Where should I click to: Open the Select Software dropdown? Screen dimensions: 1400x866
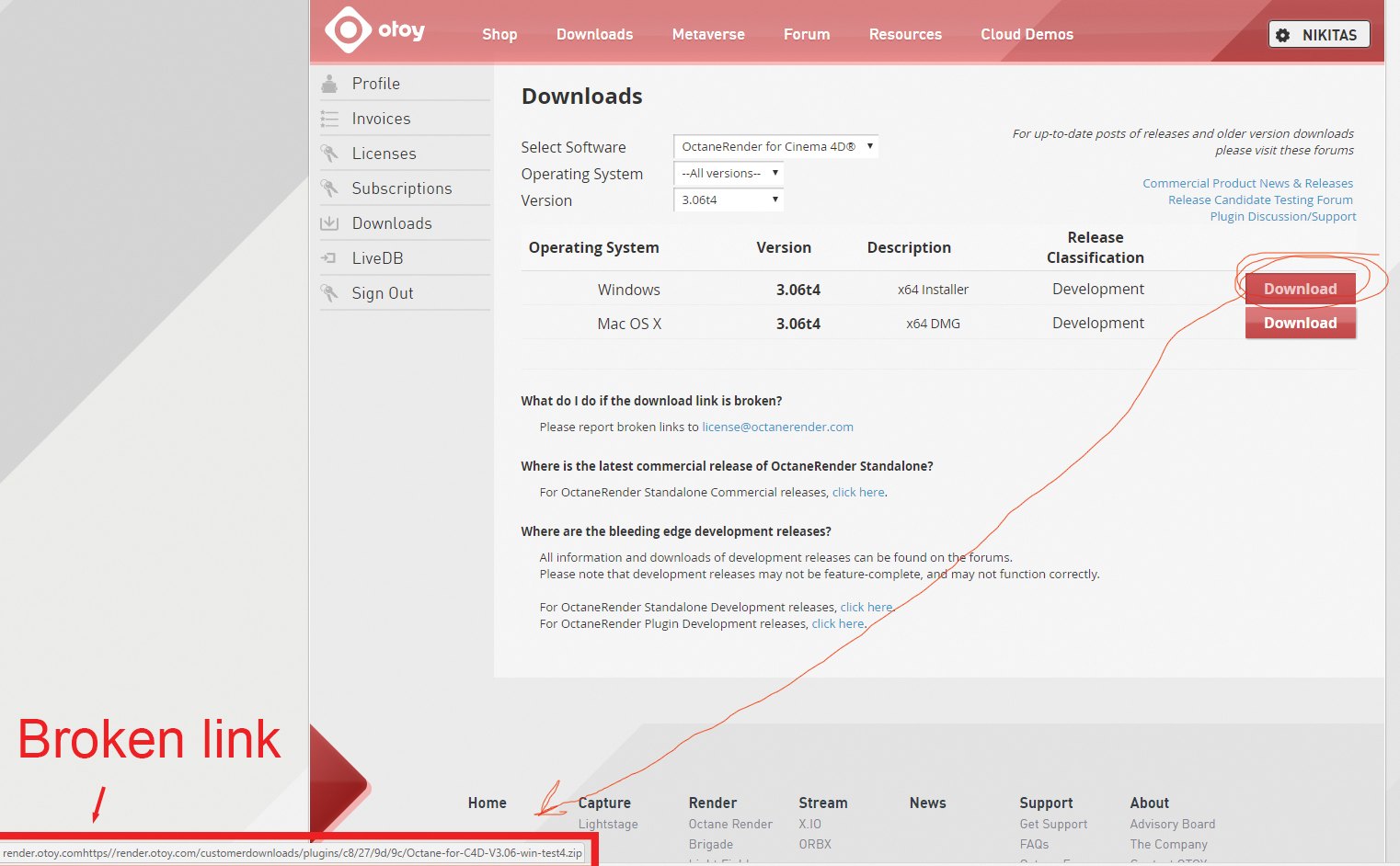(x=776, y=147)
